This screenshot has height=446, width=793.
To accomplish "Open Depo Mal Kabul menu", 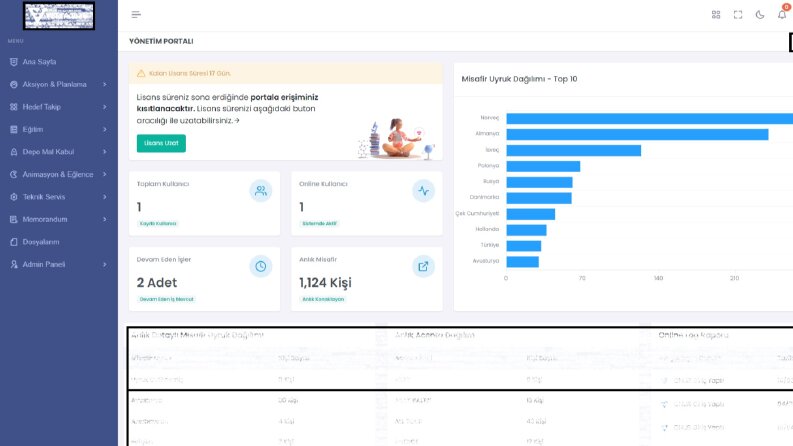I will pyautogui.click(x=48, y=152).
